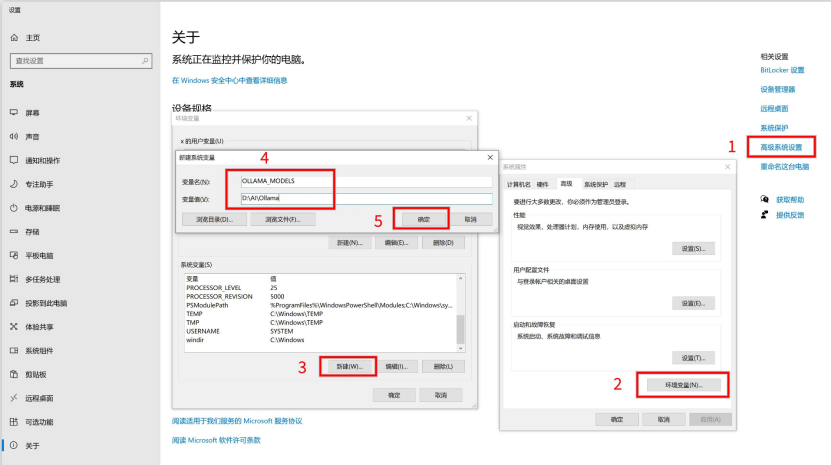This screenshot has height=465, width=831.
Task: Select the PSModulePath system variable row
Action: [x=320, y=305]
